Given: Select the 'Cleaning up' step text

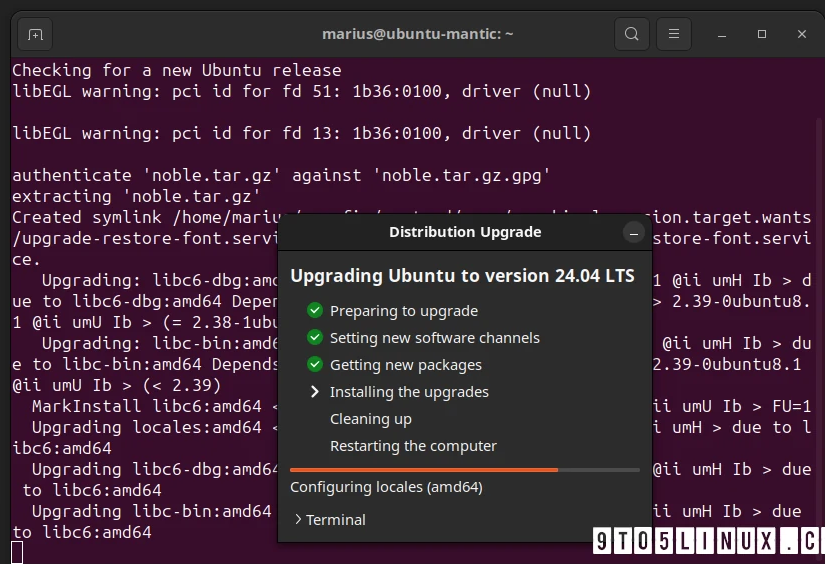Looking at the screenshot, I should coord(371,419).
